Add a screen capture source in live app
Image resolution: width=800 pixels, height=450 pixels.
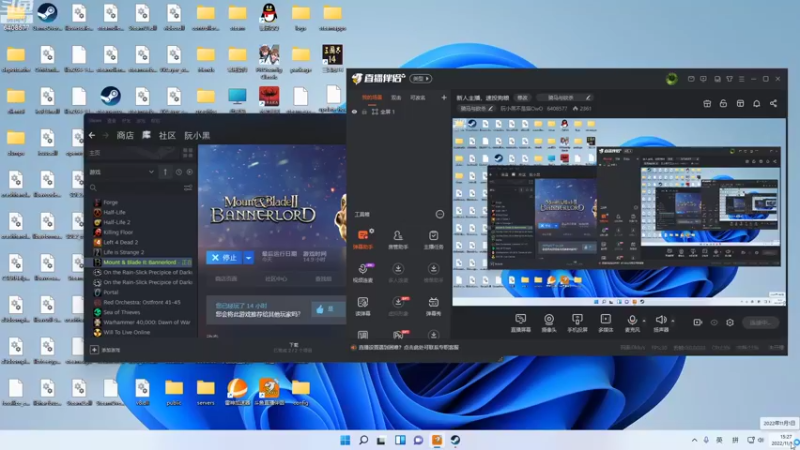(x=520, y=322)
